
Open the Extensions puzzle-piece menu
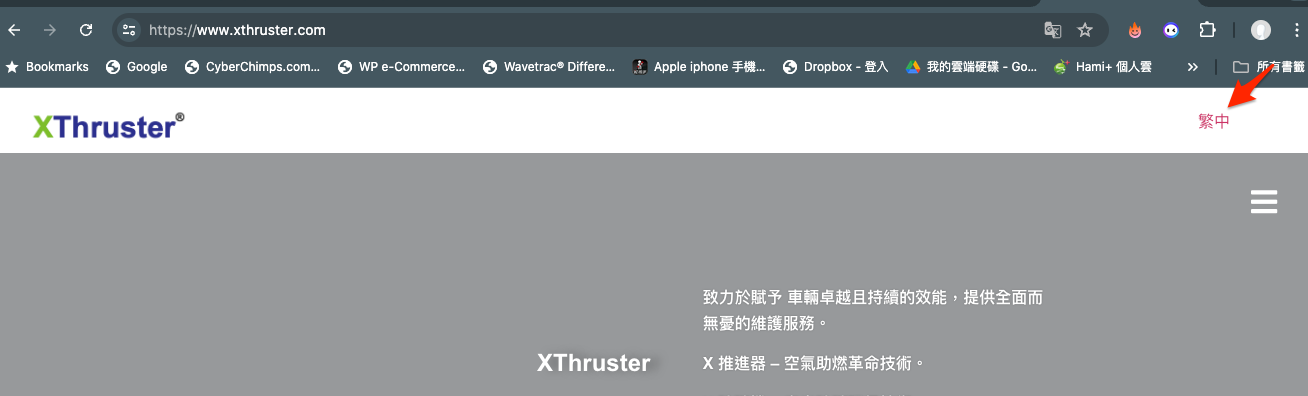(x=1207, y=30)
